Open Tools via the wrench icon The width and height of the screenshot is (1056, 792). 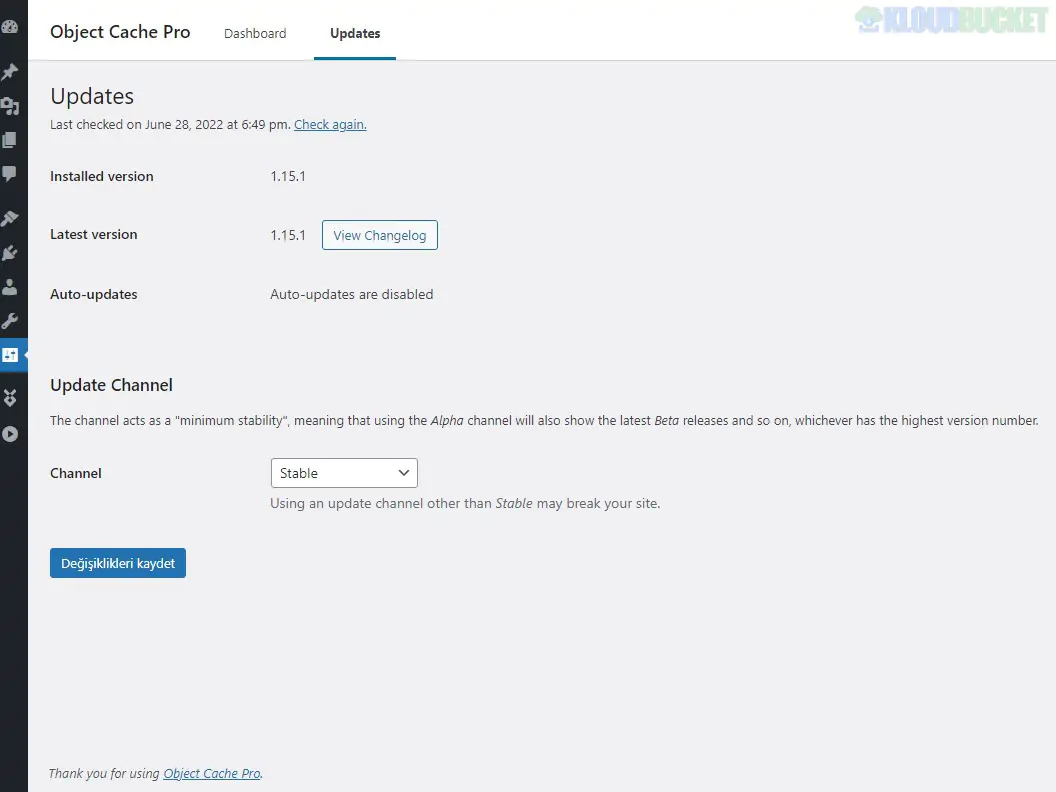pyautogui.click(x=9, y=321)
